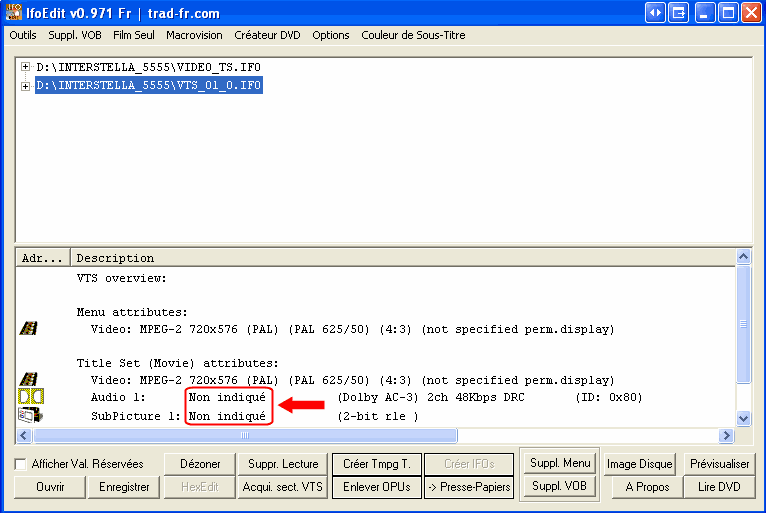Open the Couleur de Sous-Titre menu

point(413,35)
